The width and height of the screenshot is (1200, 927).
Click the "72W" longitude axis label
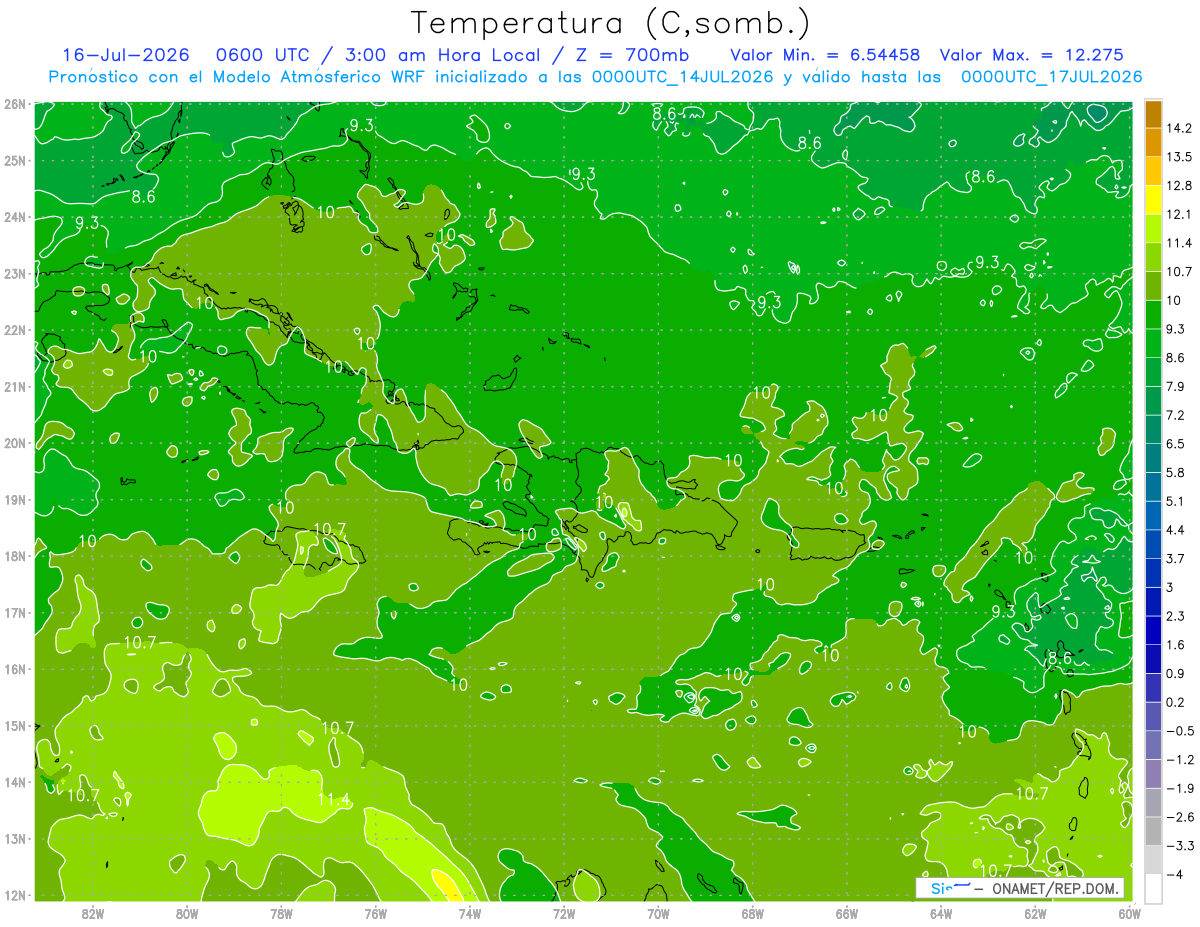point(564,913)
